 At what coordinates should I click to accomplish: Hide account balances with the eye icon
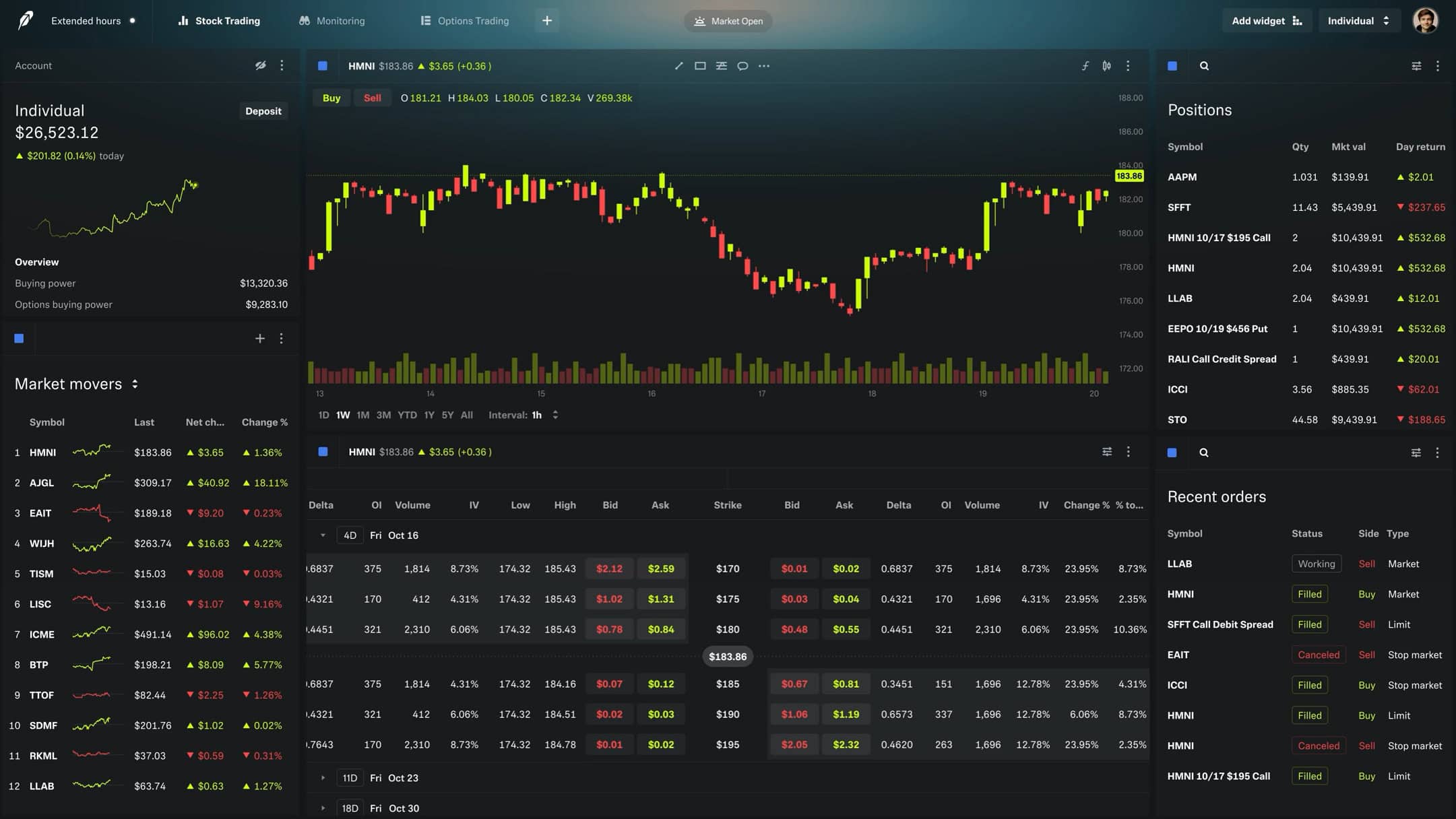click(261, 65)
